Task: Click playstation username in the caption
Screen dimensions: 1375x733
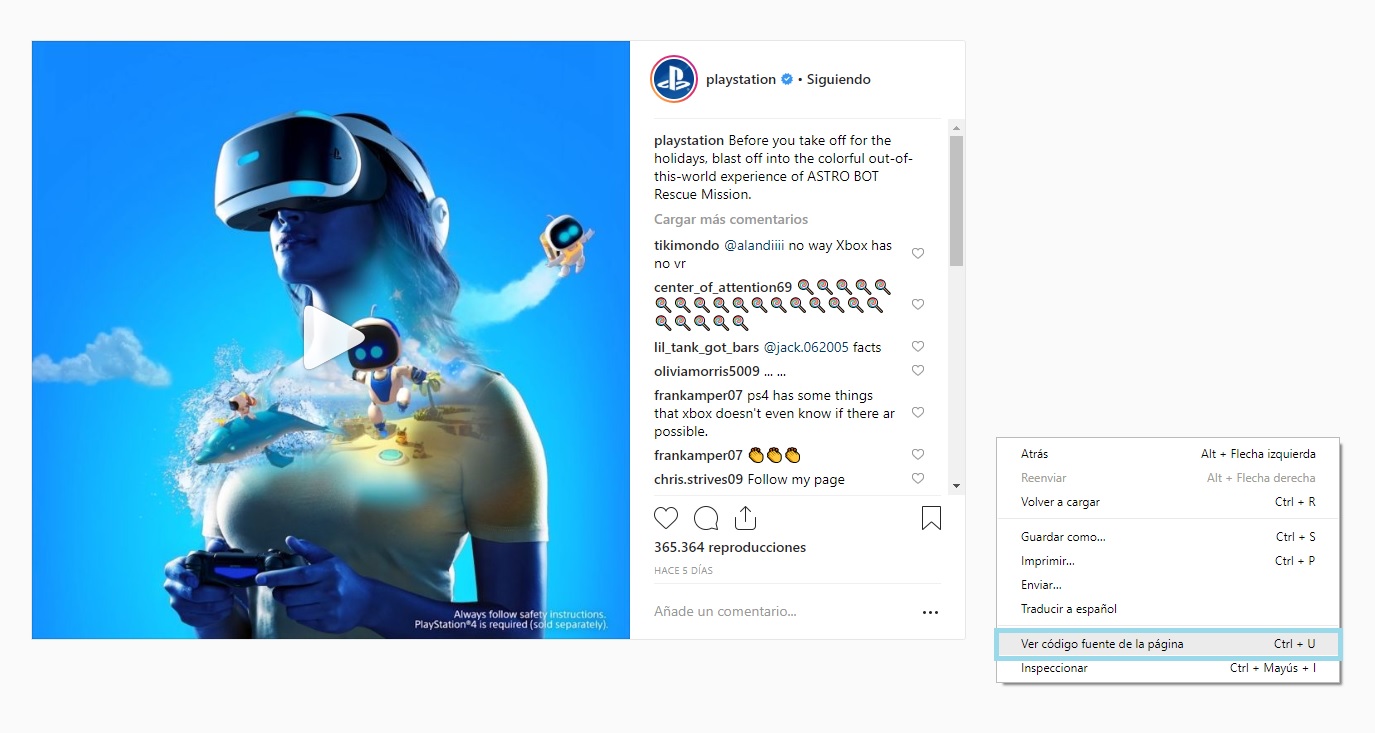Action: (x=689, y=141)
